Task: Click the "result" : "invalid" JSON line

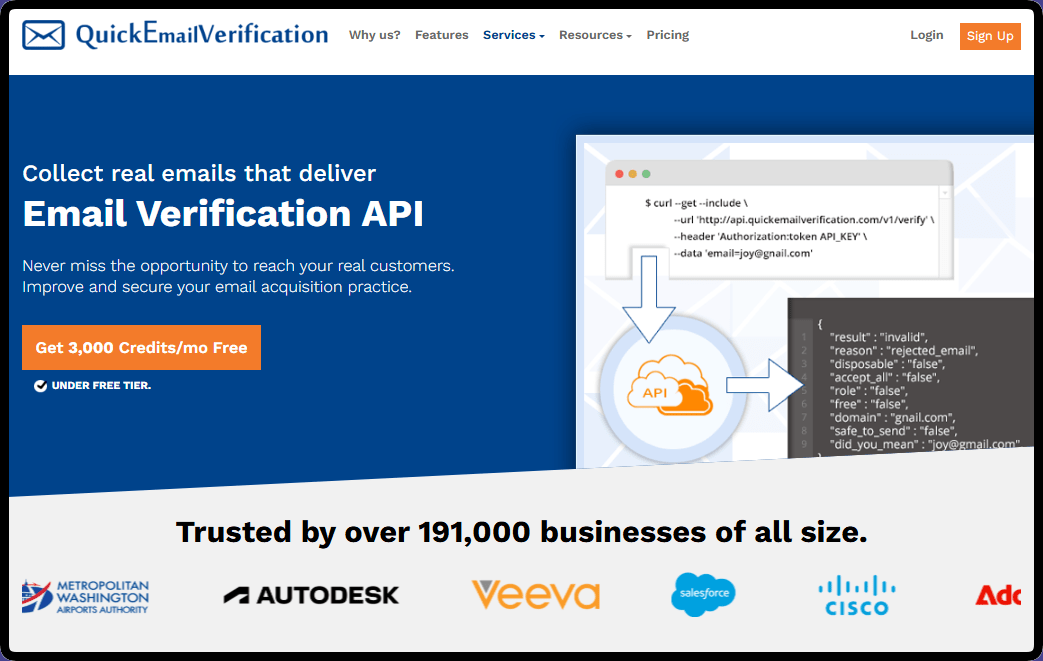Action: [x=878, y=337]
